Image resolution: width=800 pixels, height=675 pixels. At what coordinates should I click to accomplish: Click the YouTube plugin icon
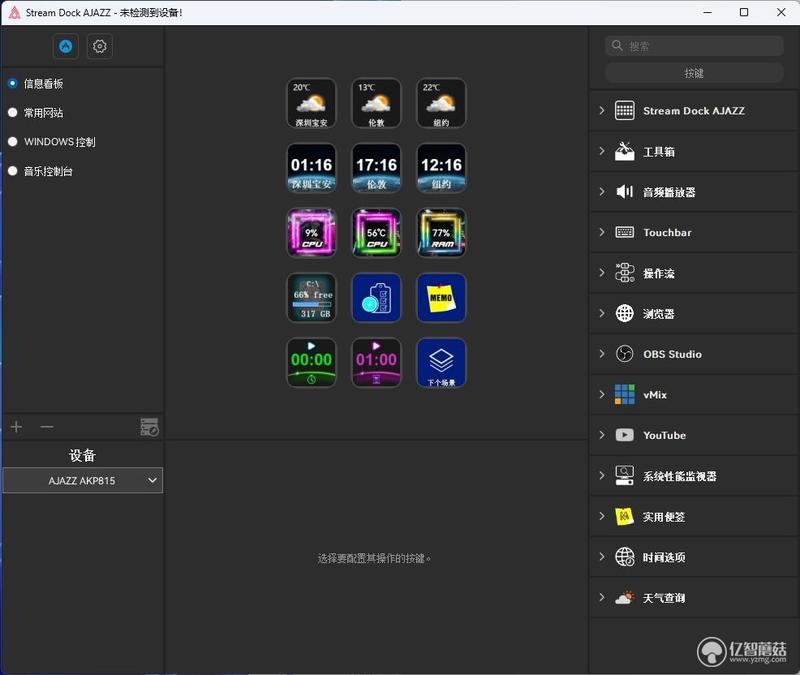624,435
